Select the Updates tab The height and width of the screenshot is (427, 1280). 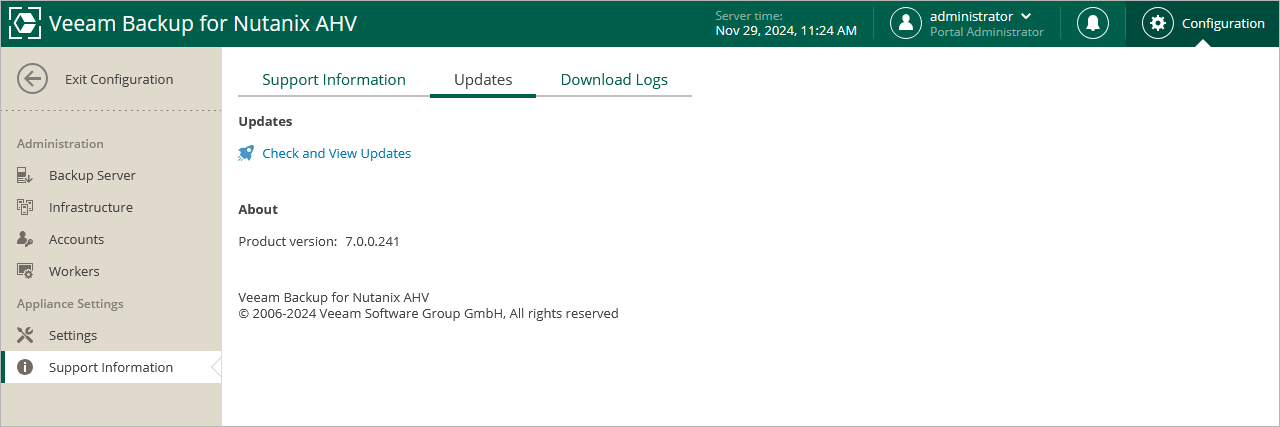(483, 80)
